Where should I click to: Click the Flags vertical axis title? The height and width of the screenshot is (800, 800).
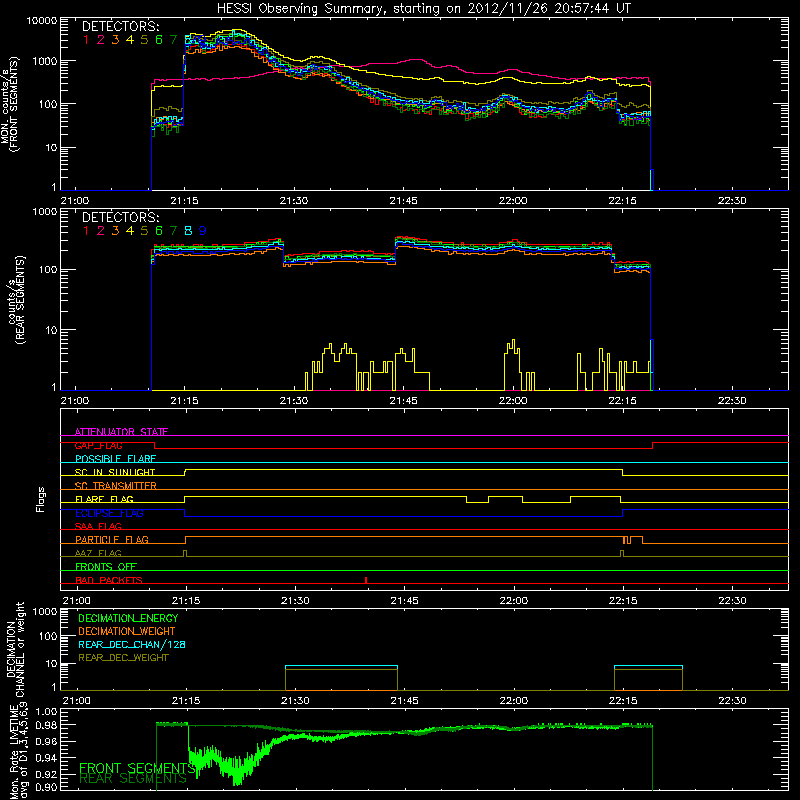click(41, 499)
